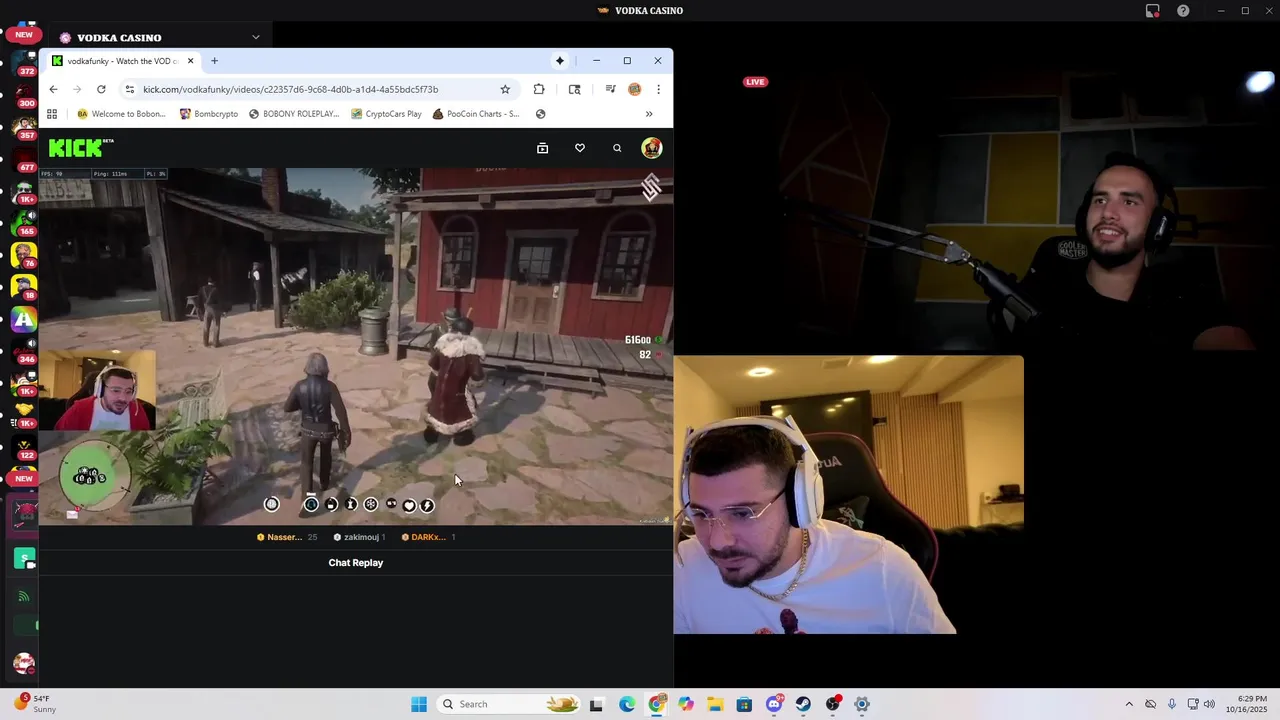The width and height of the screenshot is (1280, 720).
Task: Open Microsoft Edge from the taskbar
Action: tap(627, 704)
